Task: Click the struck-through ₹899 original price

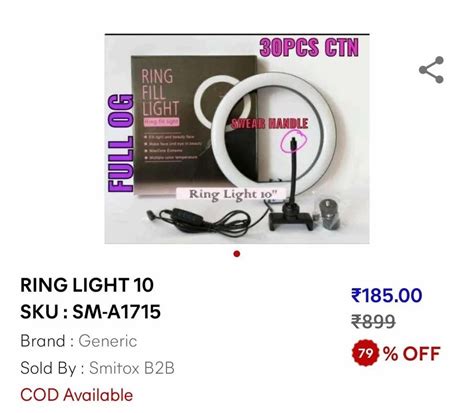Action: click(373, 322)
